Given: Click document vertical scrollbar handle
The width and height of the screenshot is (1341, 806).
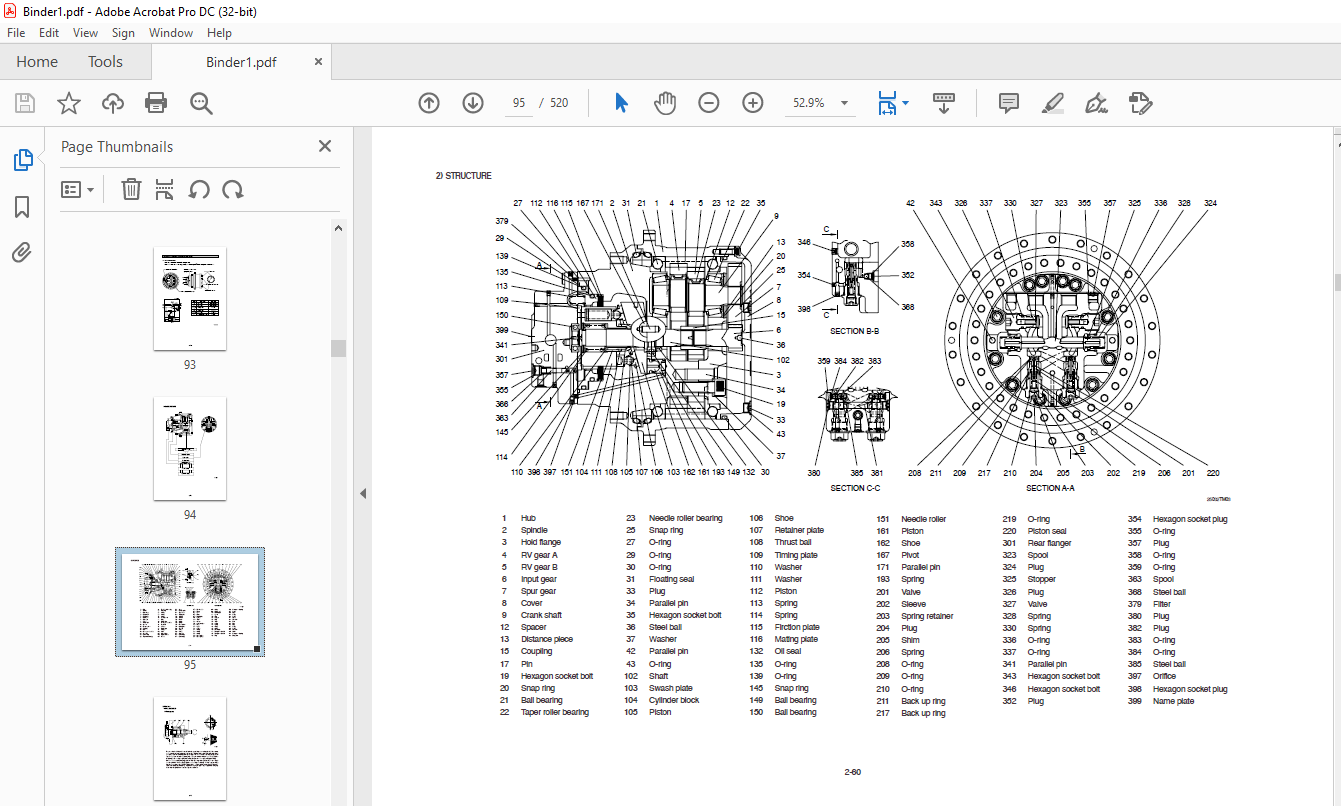Looking at the screenshot, I should tap(1337, 281).
